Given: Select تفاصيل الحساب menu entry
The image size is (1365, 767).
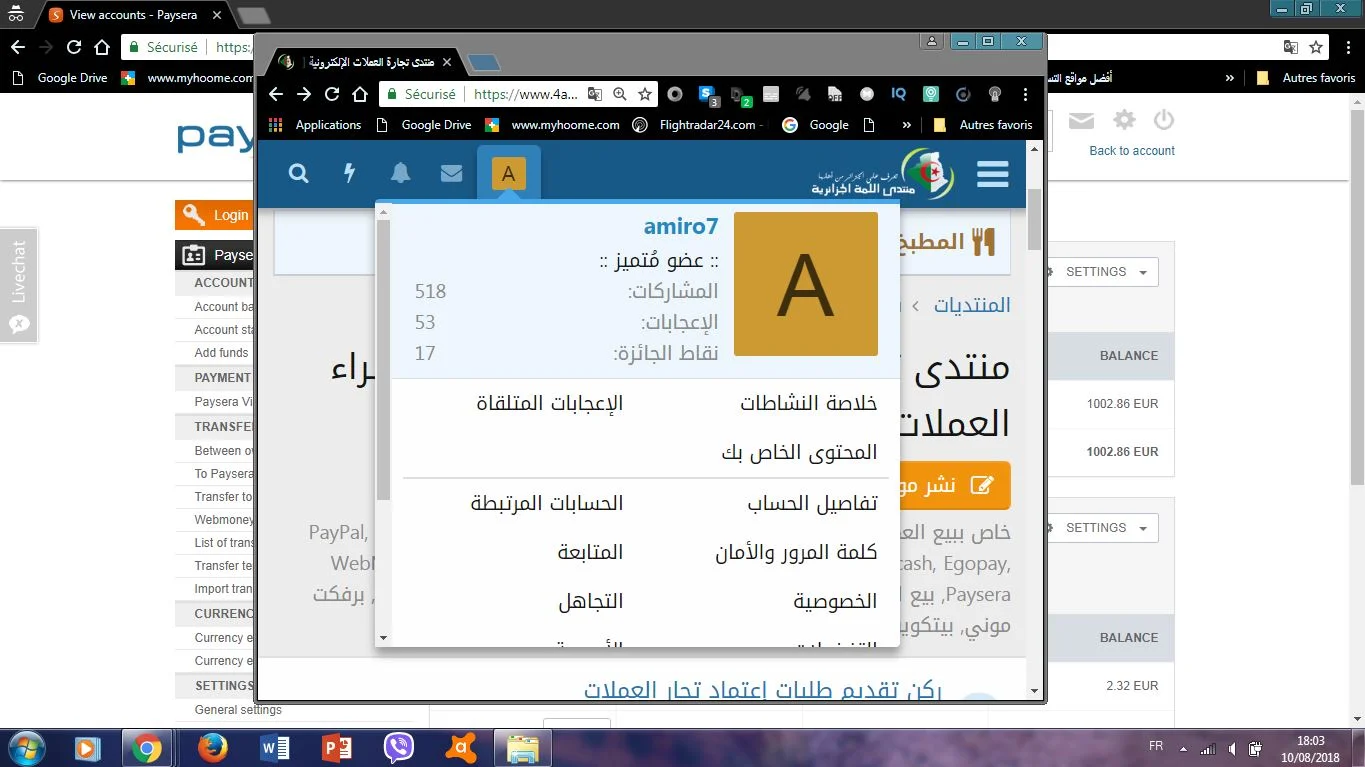Looking at the screenshot, I should pyautogui.click(x=812, y=503).
